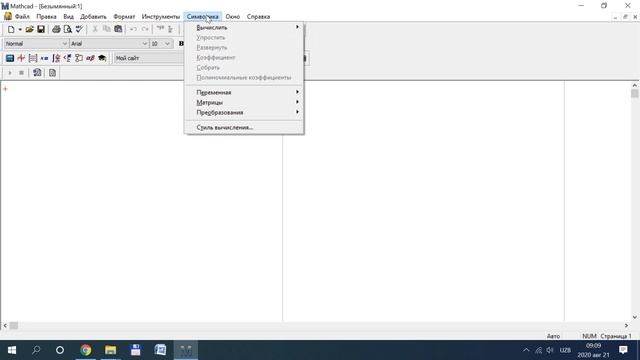Expand the Преобразования submenu
This screenshot has height=360, width=640.
point(244,112)
